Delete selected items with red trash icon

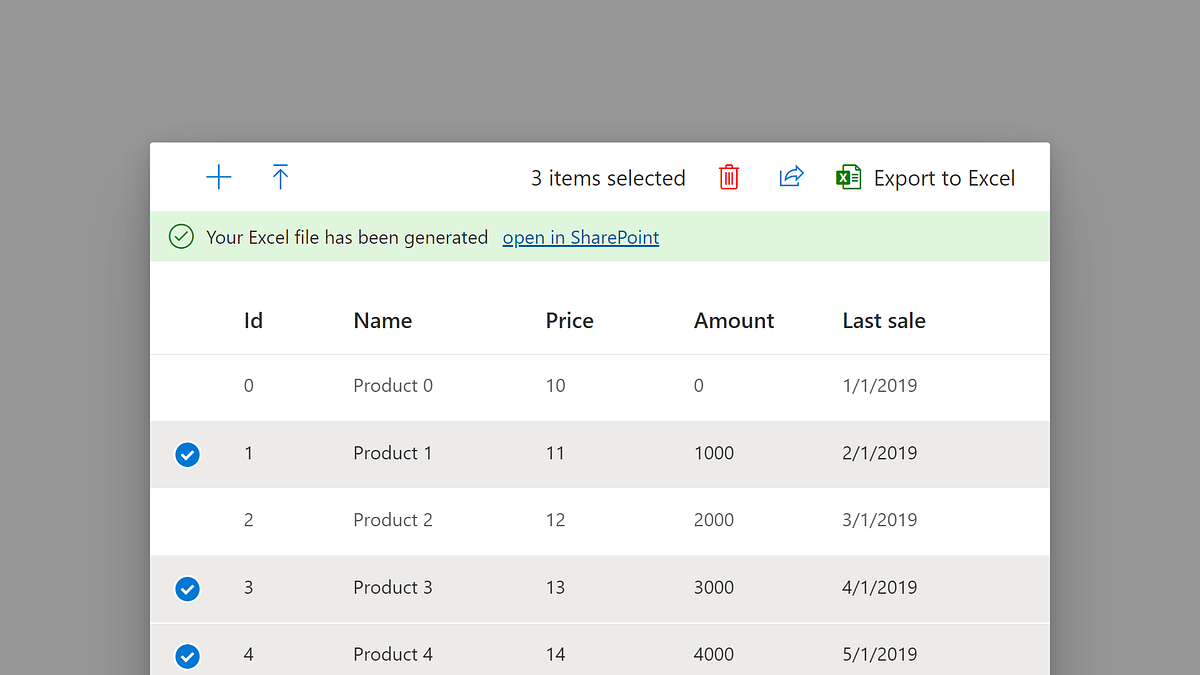click(x=729, y=178)
